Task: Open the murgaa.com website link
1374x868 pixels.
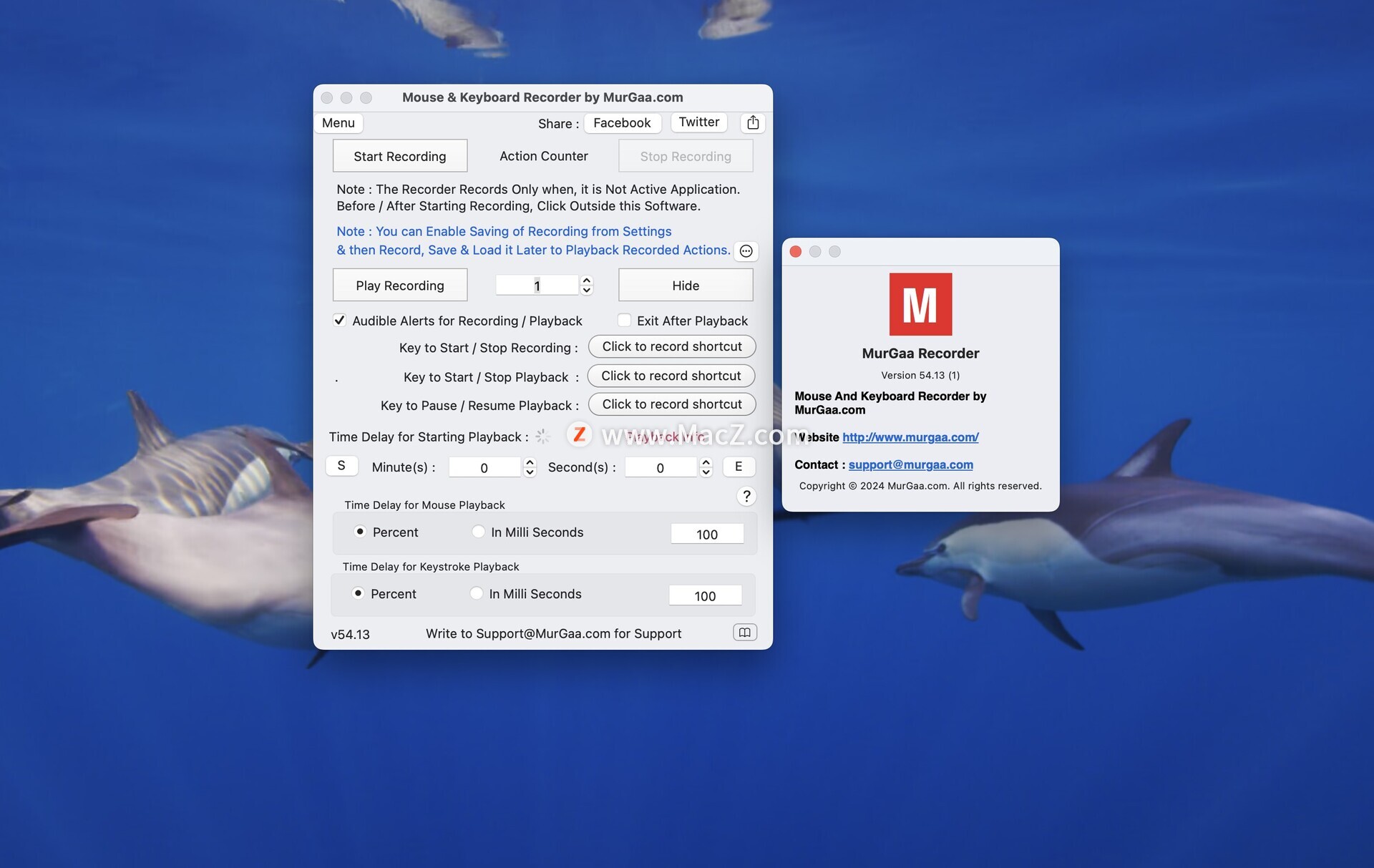Action: [x=910, y=437]
